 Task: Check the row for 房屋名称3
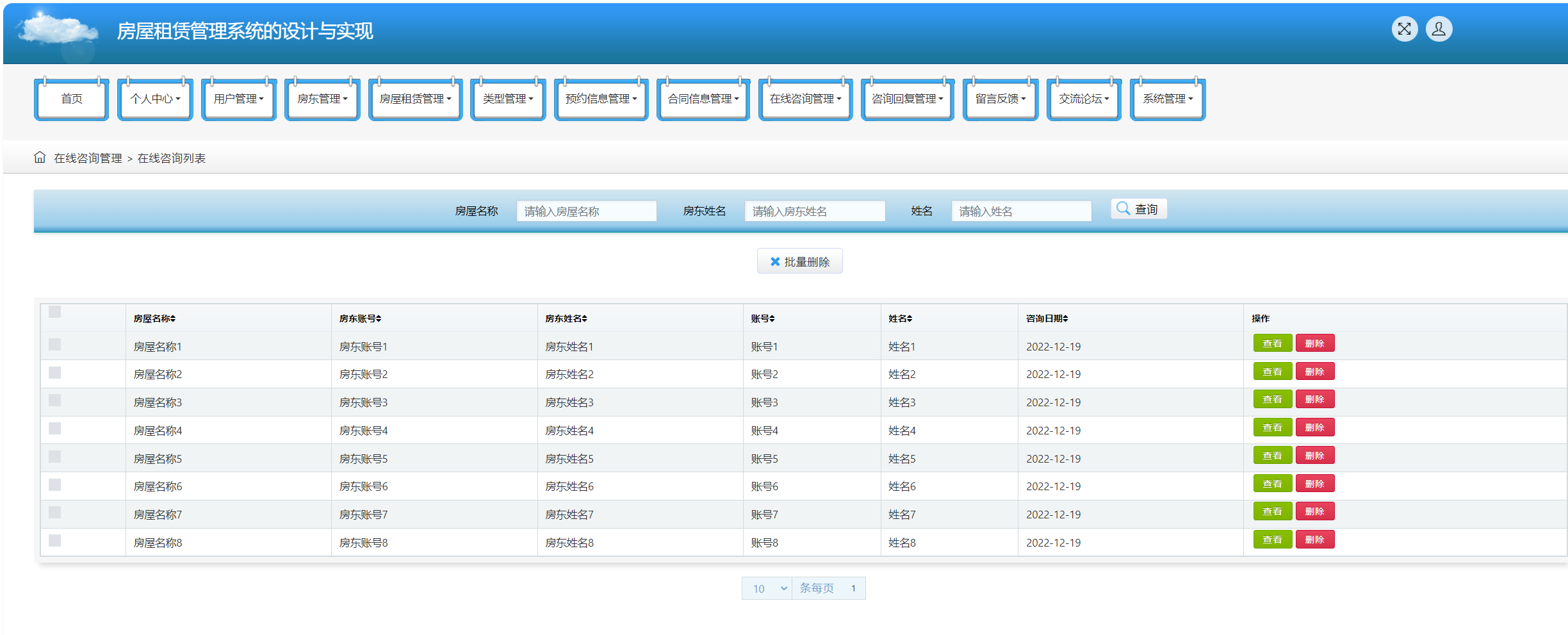coord(55,400)
